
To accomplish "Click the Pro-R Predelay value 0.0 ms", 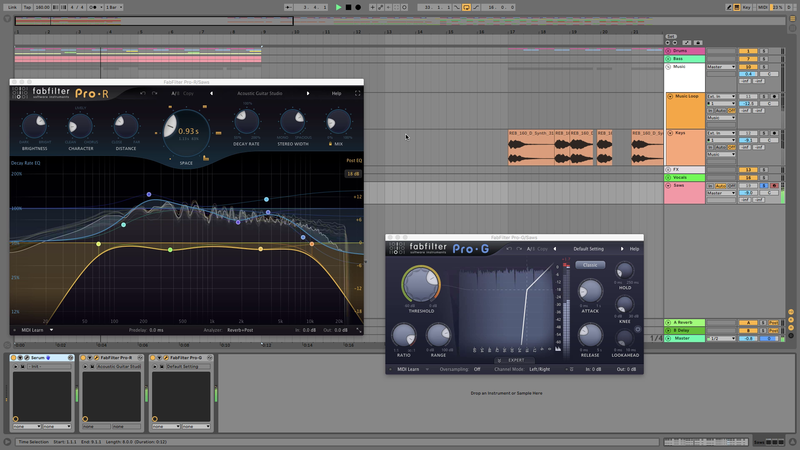I will tap(156, 330).
